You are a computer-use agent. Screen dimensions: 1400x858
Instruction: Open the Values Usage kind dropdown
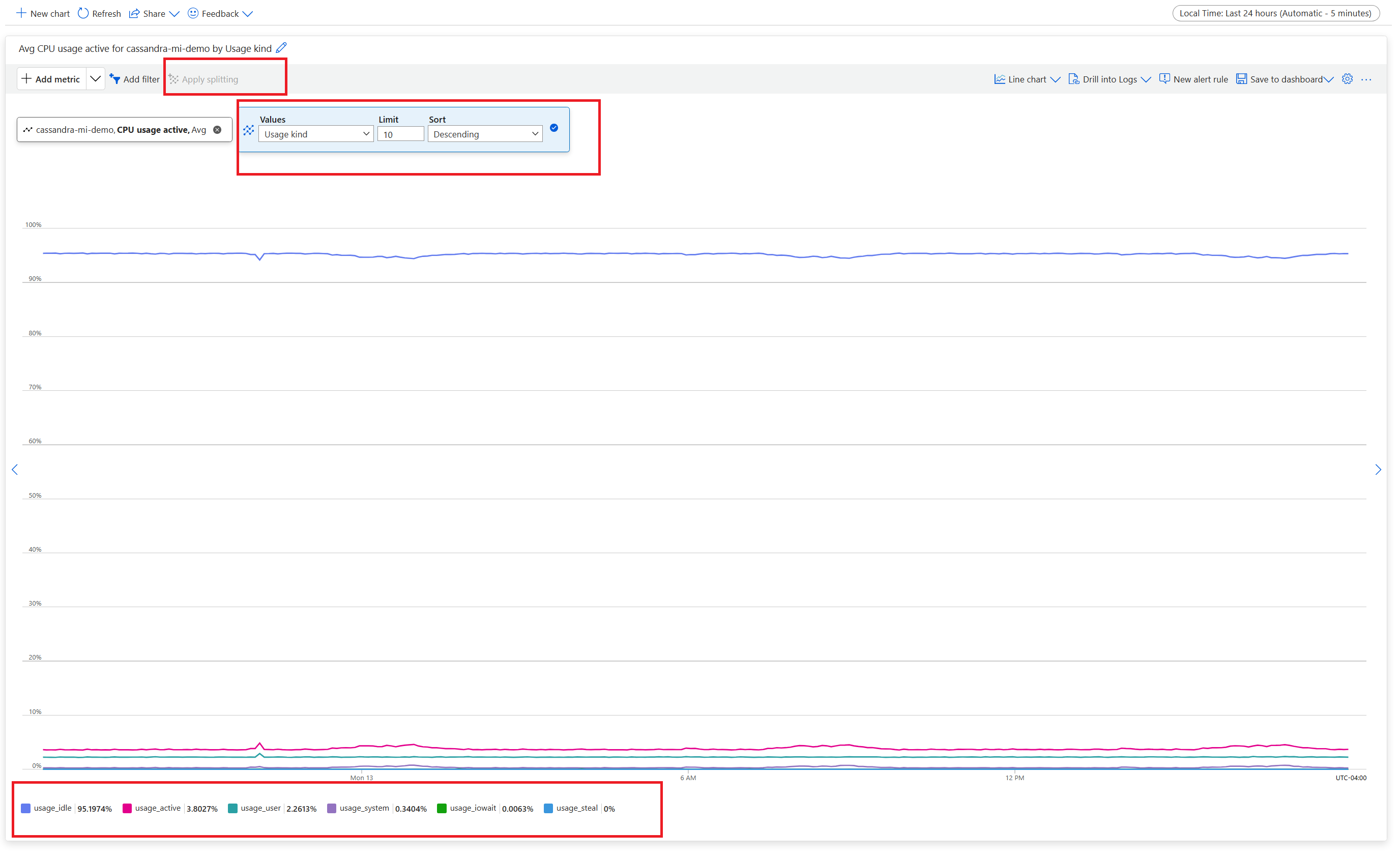[x=316, y=134]
